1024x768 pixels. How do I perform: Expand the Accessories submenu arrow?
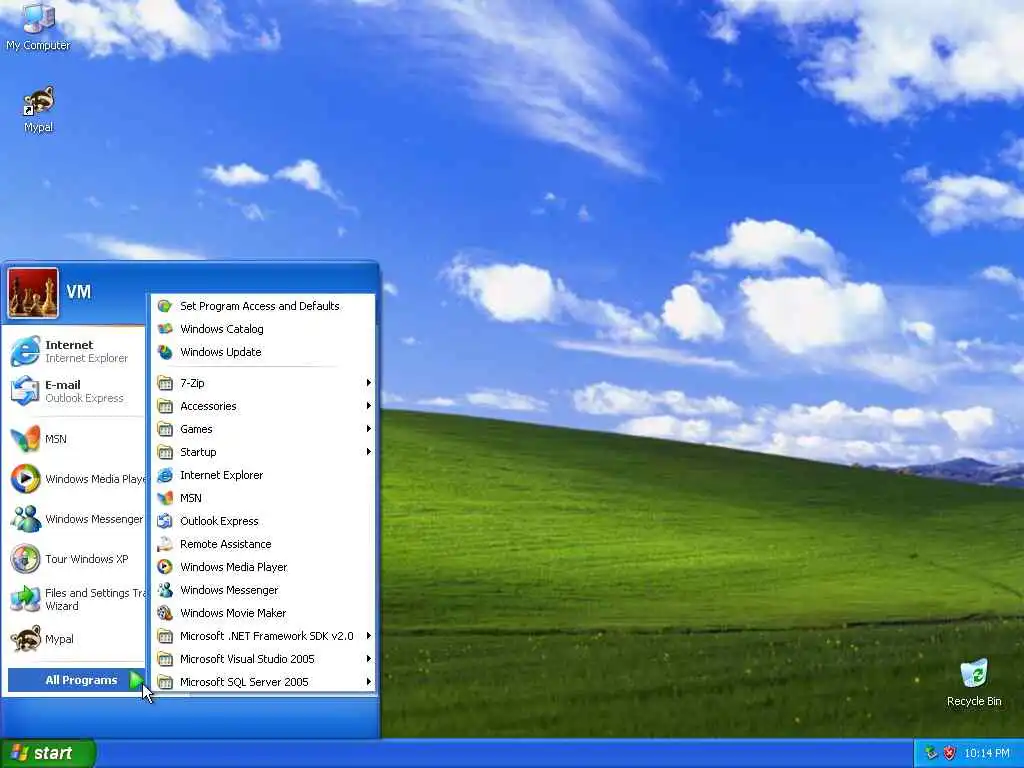pos(368,406)
